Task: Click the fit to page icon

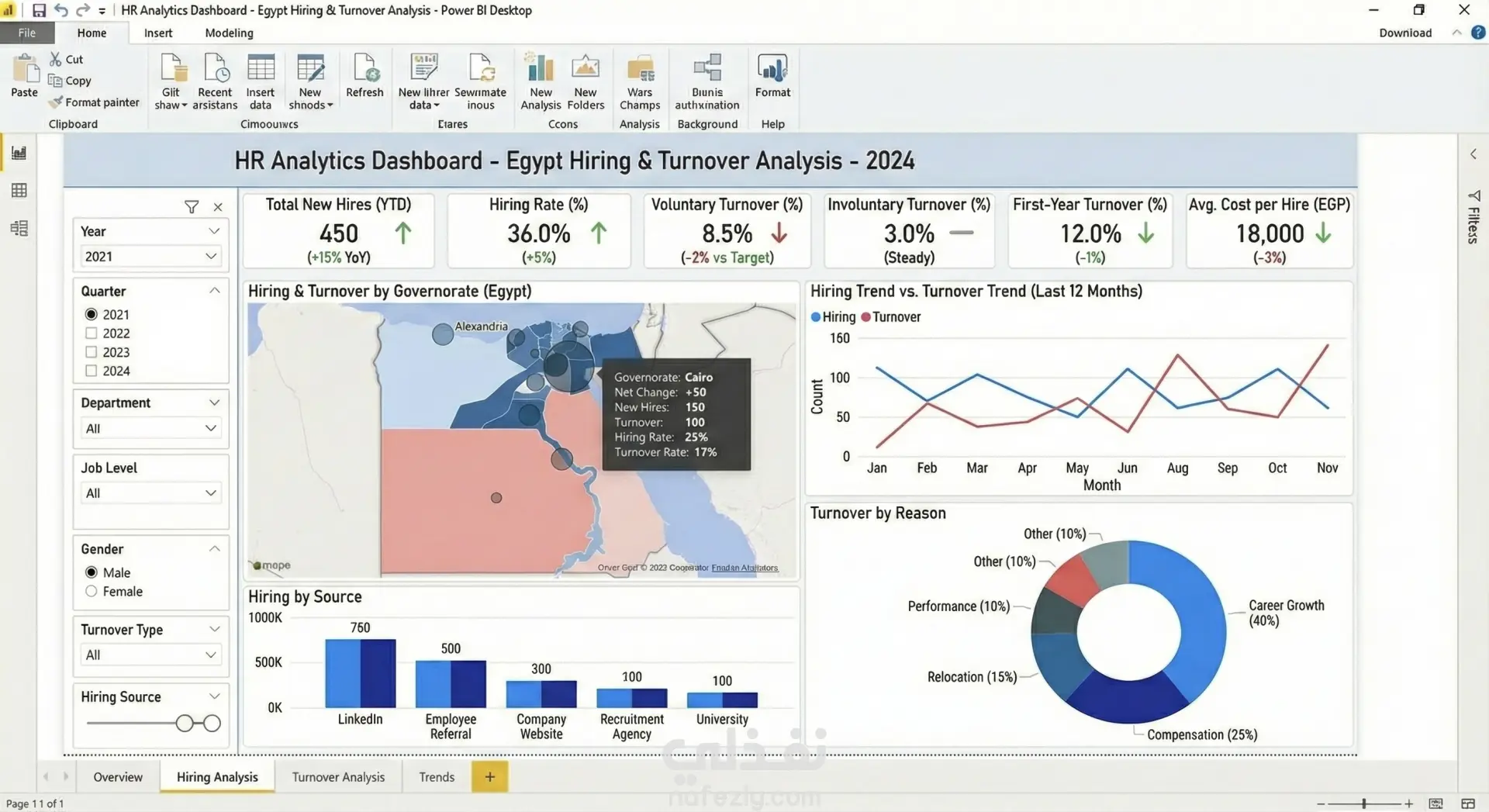Action: [x=1468, y=803]
